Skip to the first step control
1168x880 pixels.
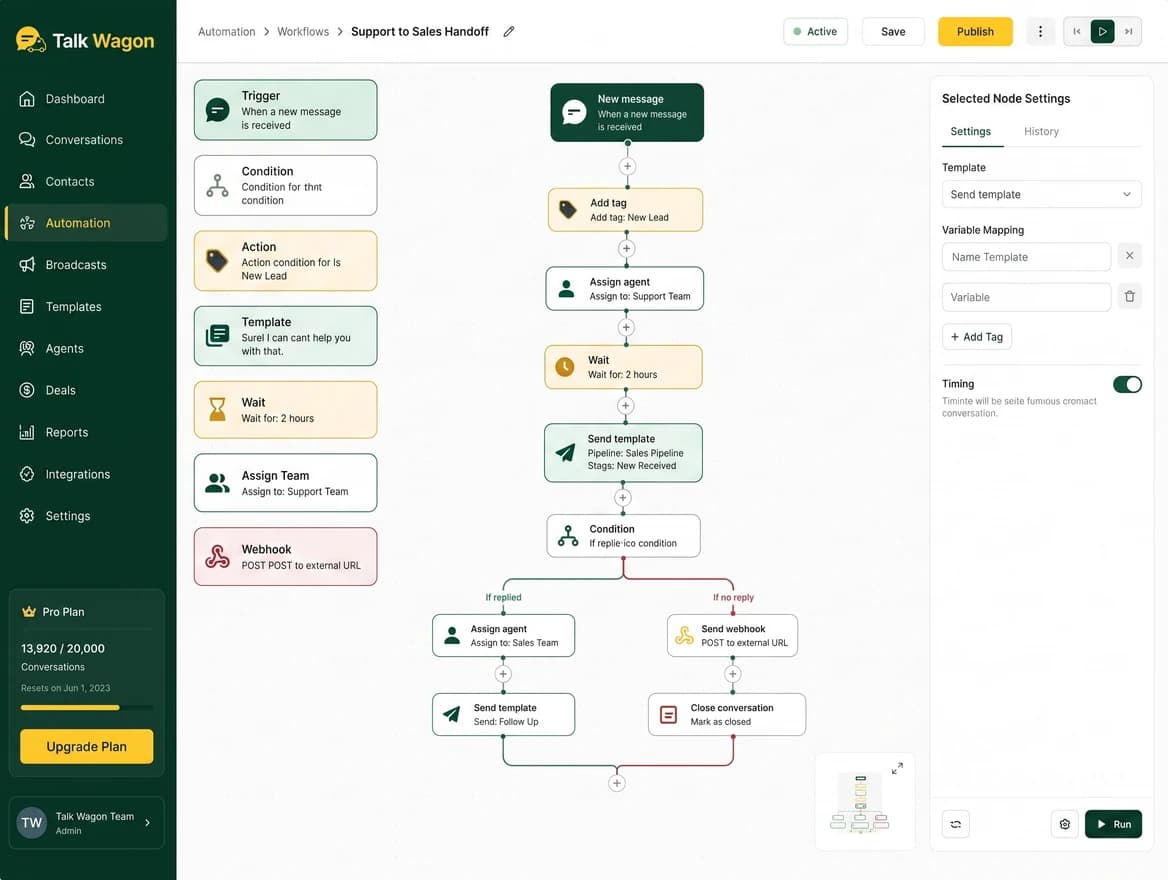click(1076, 31)
